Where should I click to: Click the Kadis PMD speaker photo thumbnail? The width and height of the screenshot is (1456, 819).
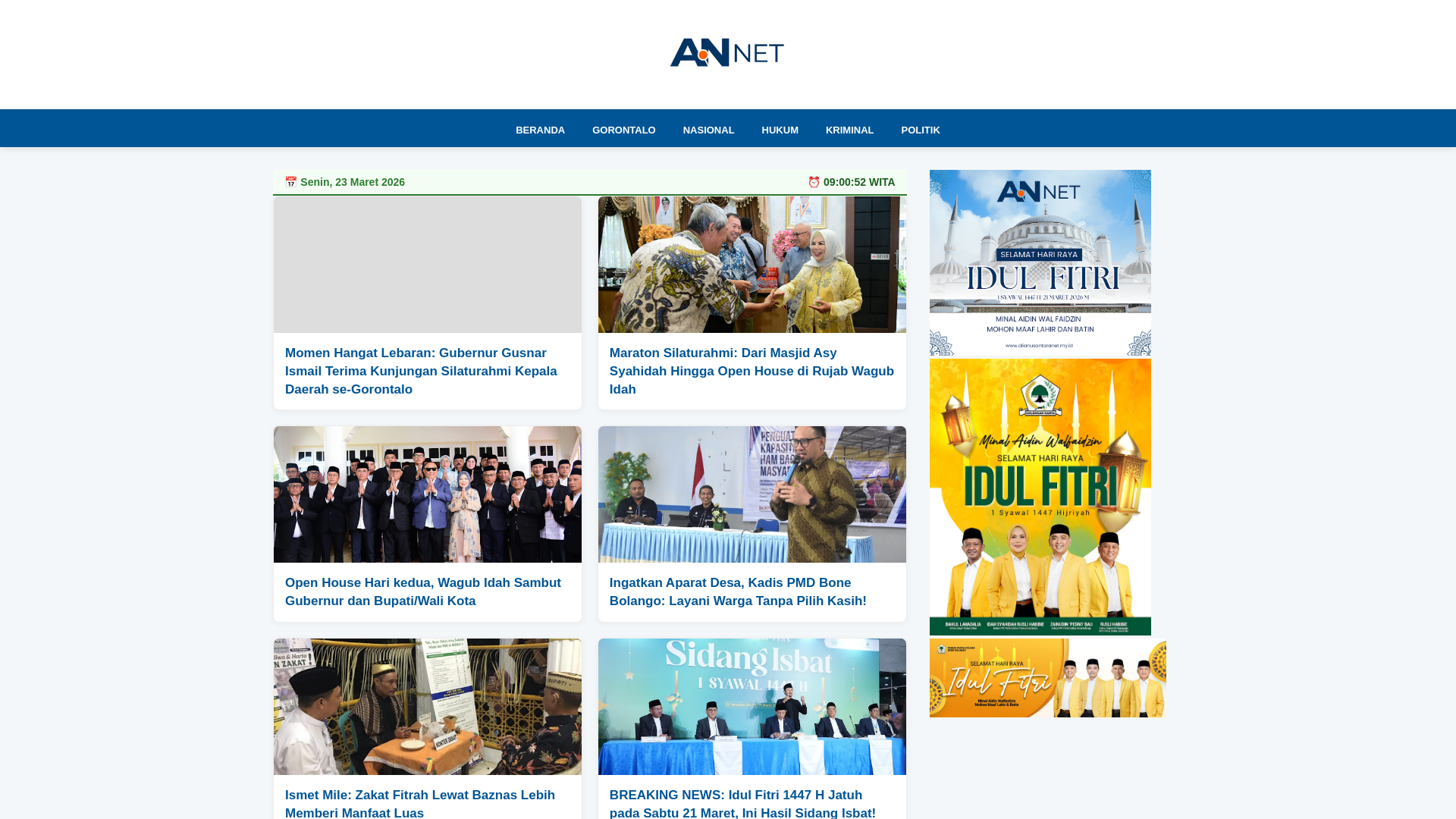(752, 494)
